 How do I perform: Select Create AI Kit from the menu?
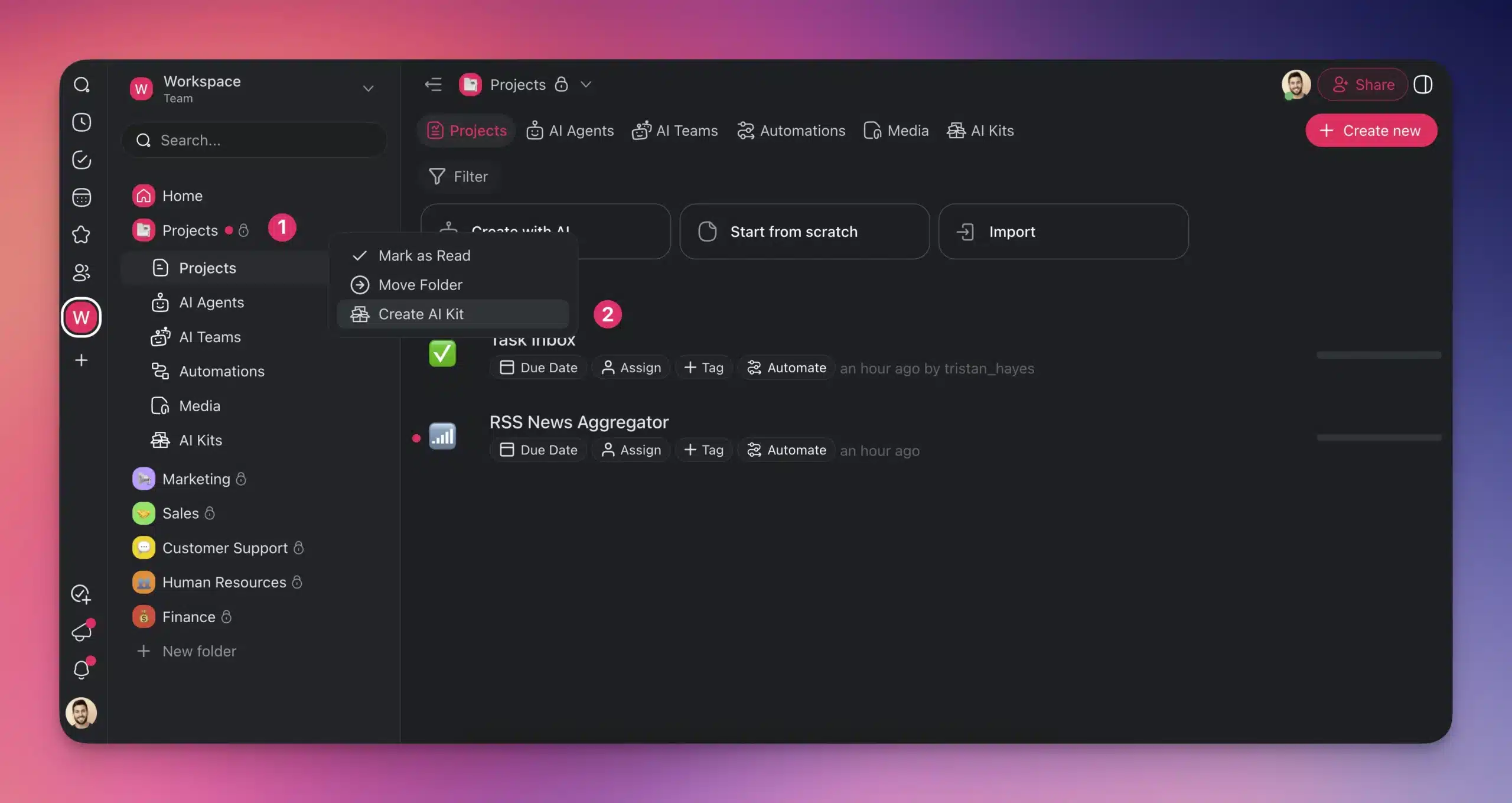pos(421,314)
